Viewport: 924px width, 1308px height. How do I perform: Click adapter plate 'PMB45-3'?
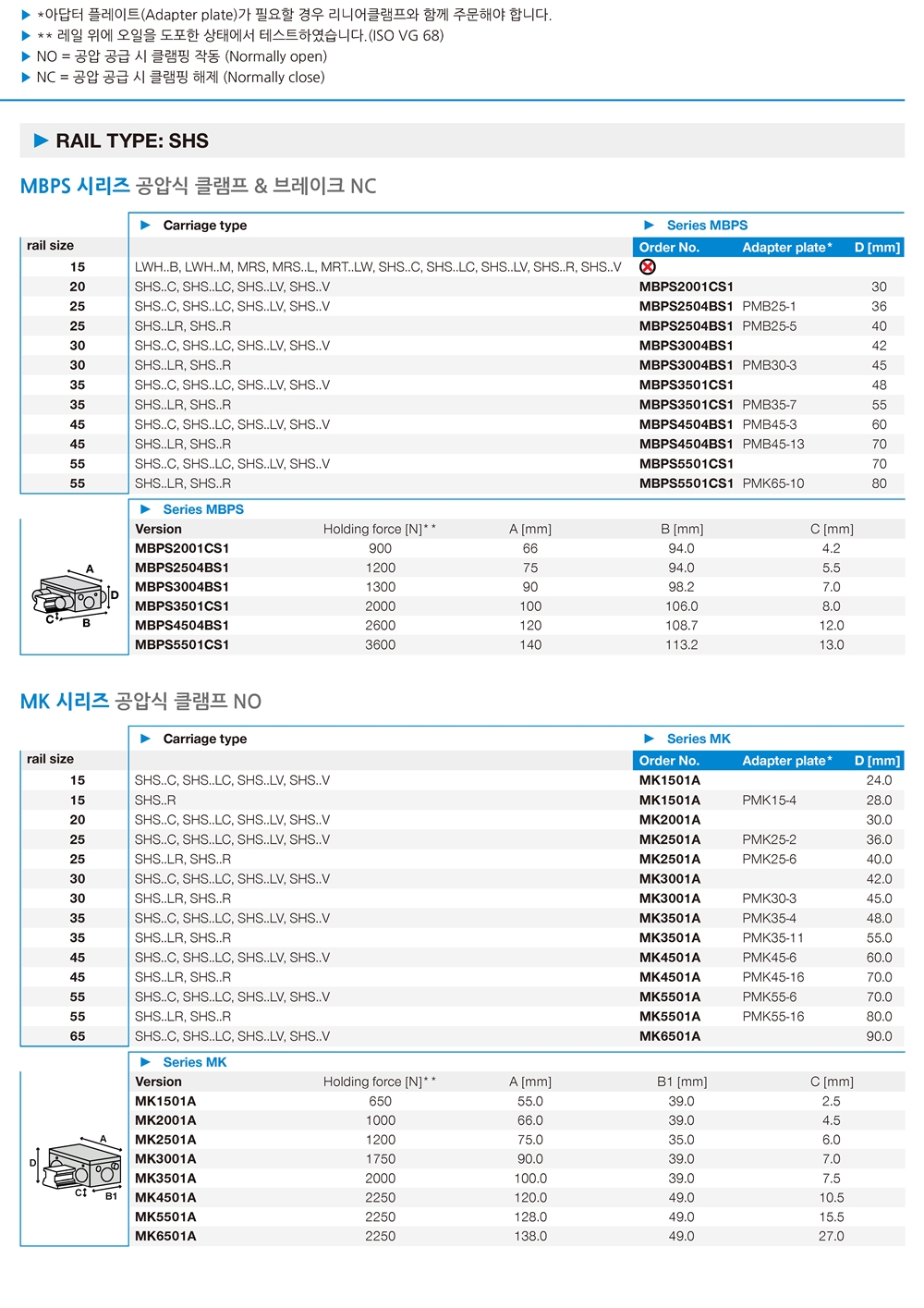(x=769, y=424)
